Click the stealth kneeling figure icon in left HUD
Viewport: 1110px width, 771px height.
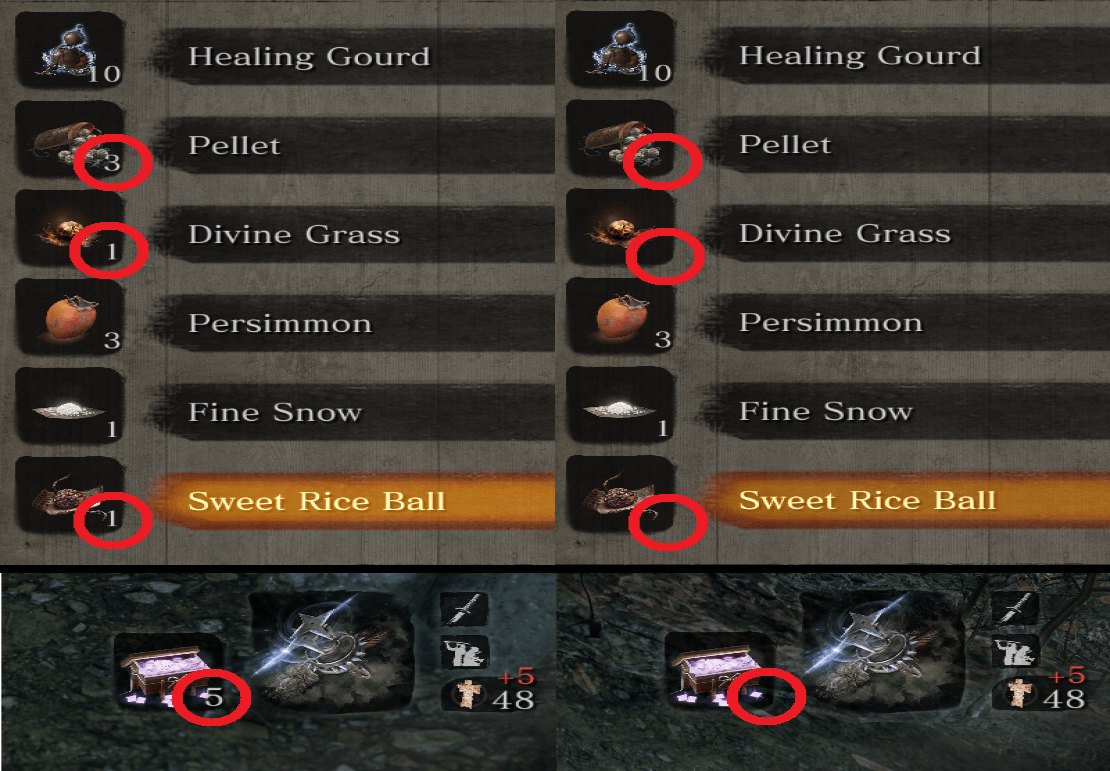click(x=464, y=653)
